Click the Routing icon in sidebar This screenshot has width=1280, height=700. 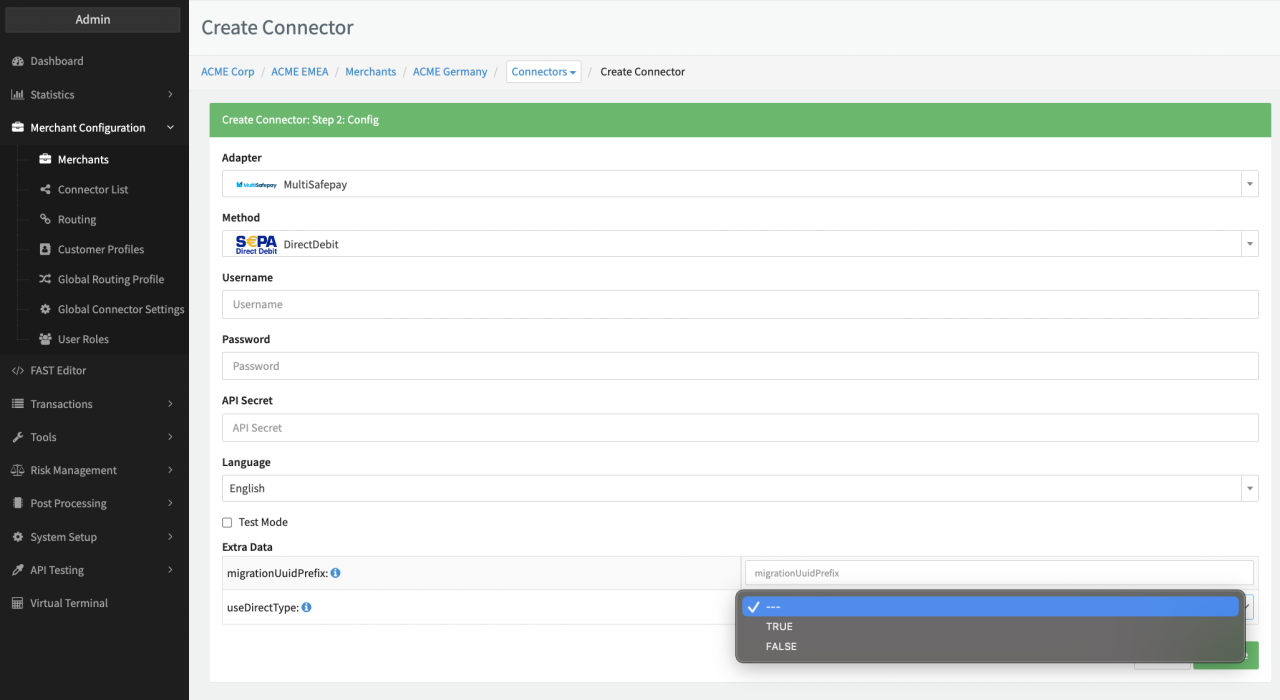(45, 220)
